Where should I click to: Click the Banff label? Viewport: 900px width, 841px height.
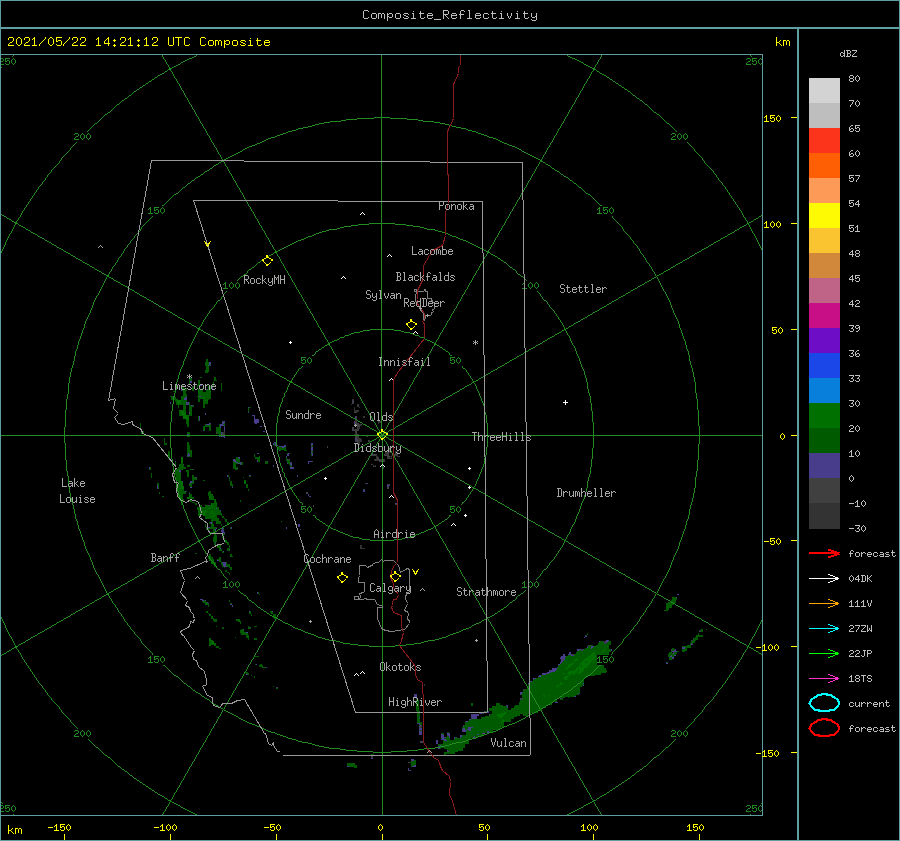tap(165, 557)
